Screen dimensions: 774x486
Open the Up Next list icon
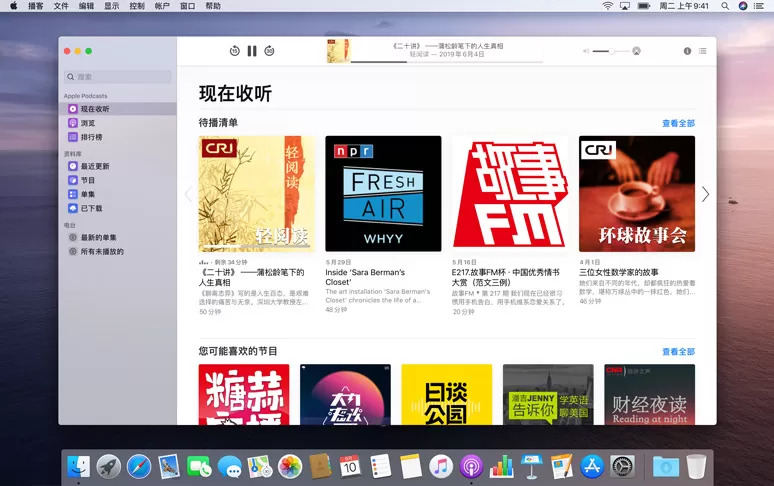pyautogui.click(x=702, y=51)
